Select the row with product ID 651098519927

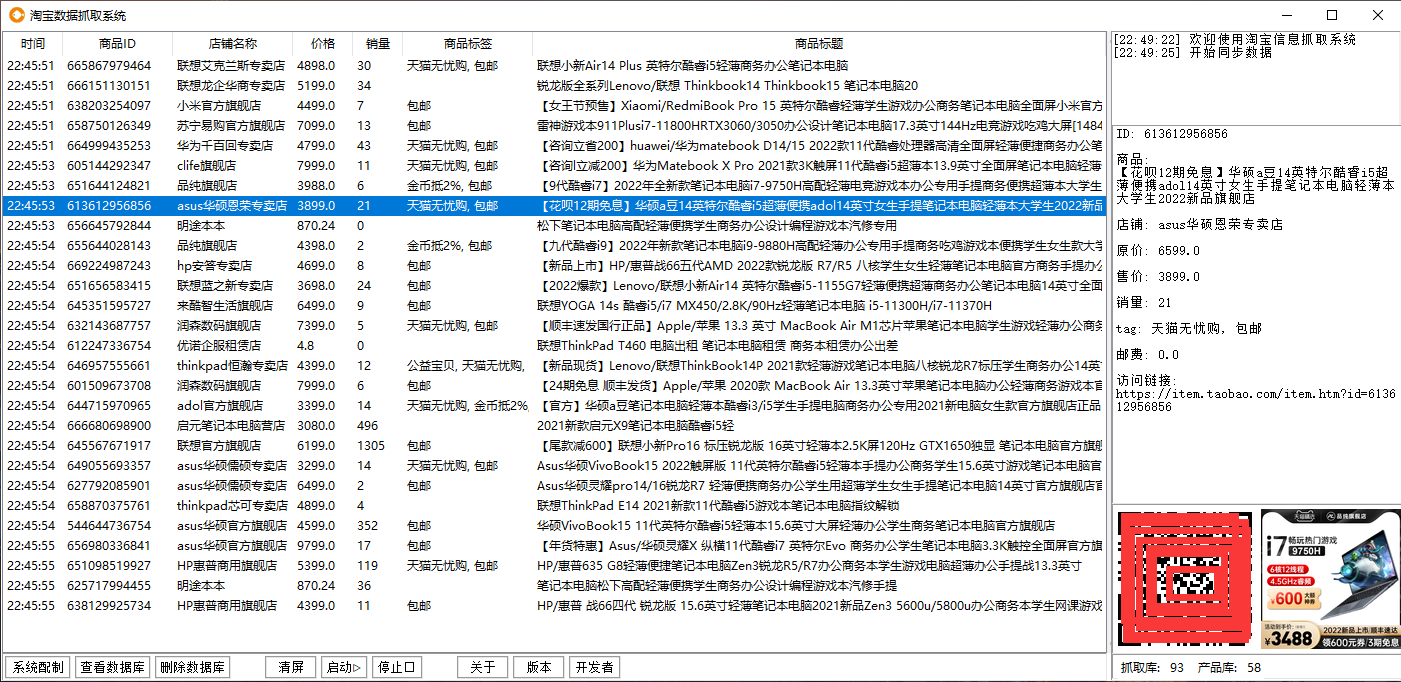(x=553, y=565)
